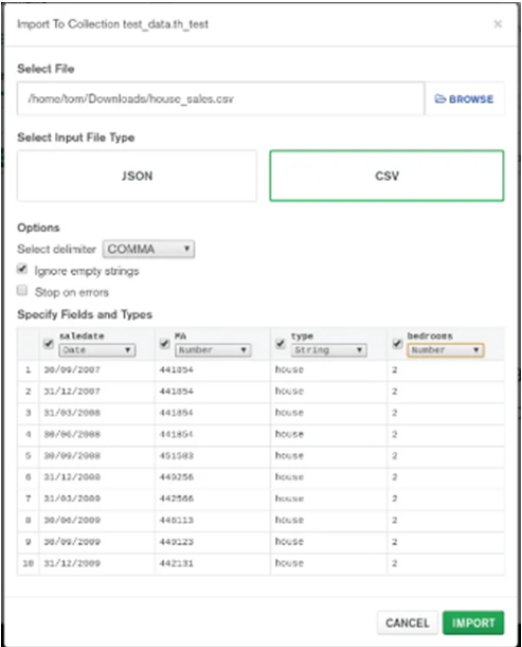Open the type String dropdown
This screenshot has height=647, width=522.
pos(329,350)
